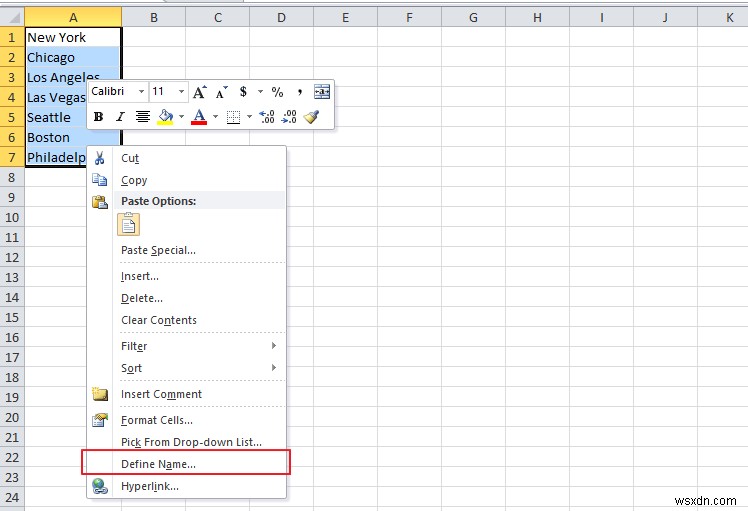Image resolution: width=748 pixels, height=511 pixels.
Task: Select column H header
Action: [x=537, y=18]
